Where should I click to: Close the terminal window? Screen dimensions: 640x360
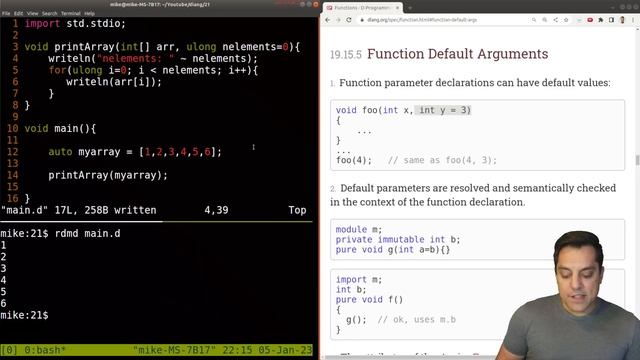tap(315, 4)
